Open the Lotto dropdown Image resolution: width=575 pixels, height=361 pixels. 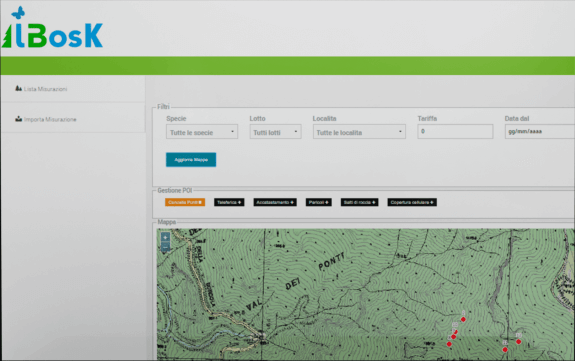(x=275, y=132)
